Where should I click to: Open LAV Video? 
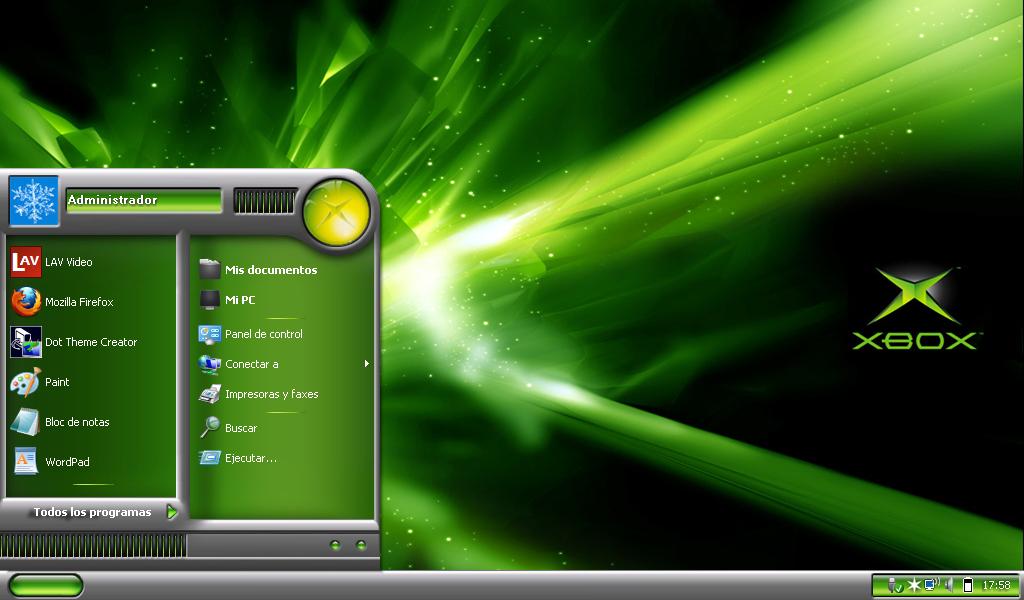tap(70, 262)
